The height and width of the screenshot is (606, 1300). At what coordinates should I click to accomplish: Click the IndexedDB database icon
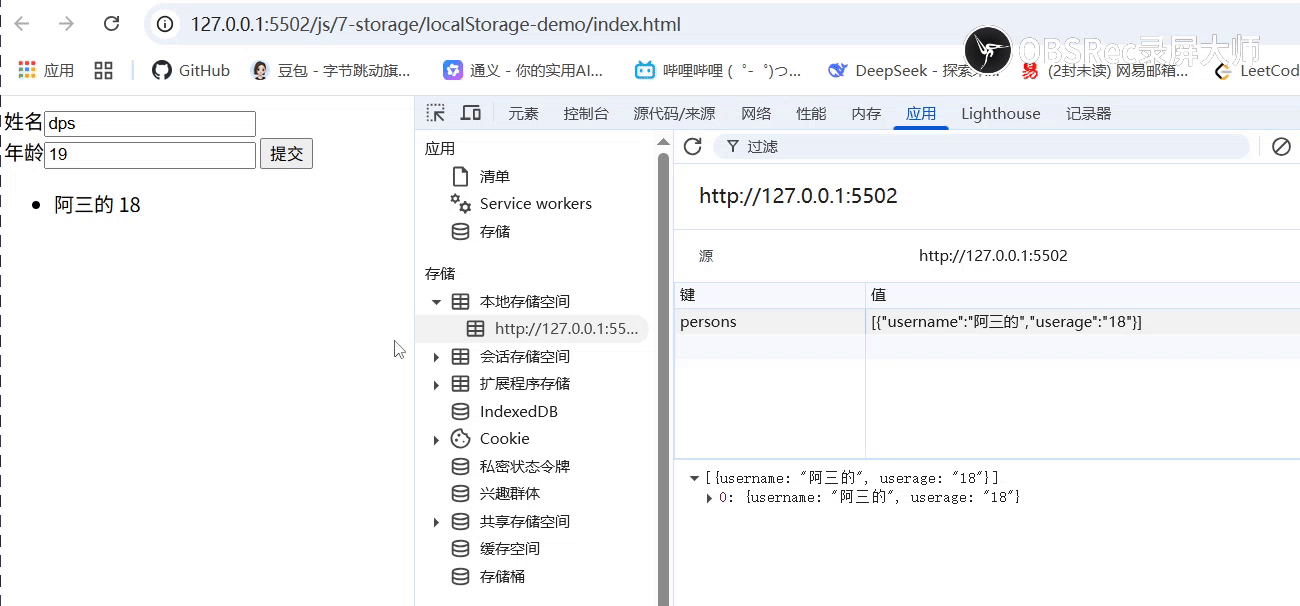(x=461, y=412)
